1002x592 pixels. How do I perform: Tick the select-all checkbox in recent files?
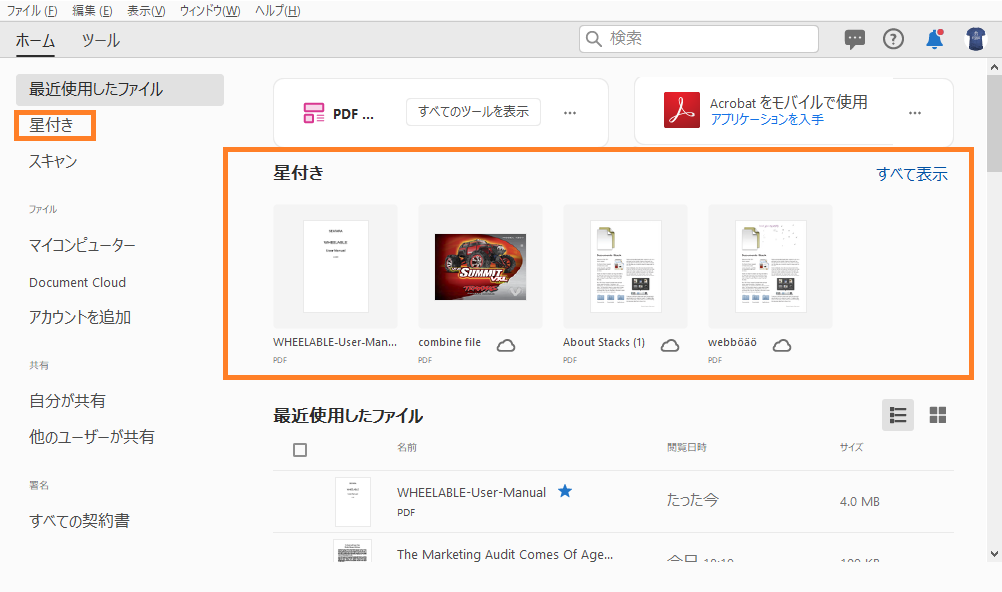pyautogui.click(x=300, y=450)
